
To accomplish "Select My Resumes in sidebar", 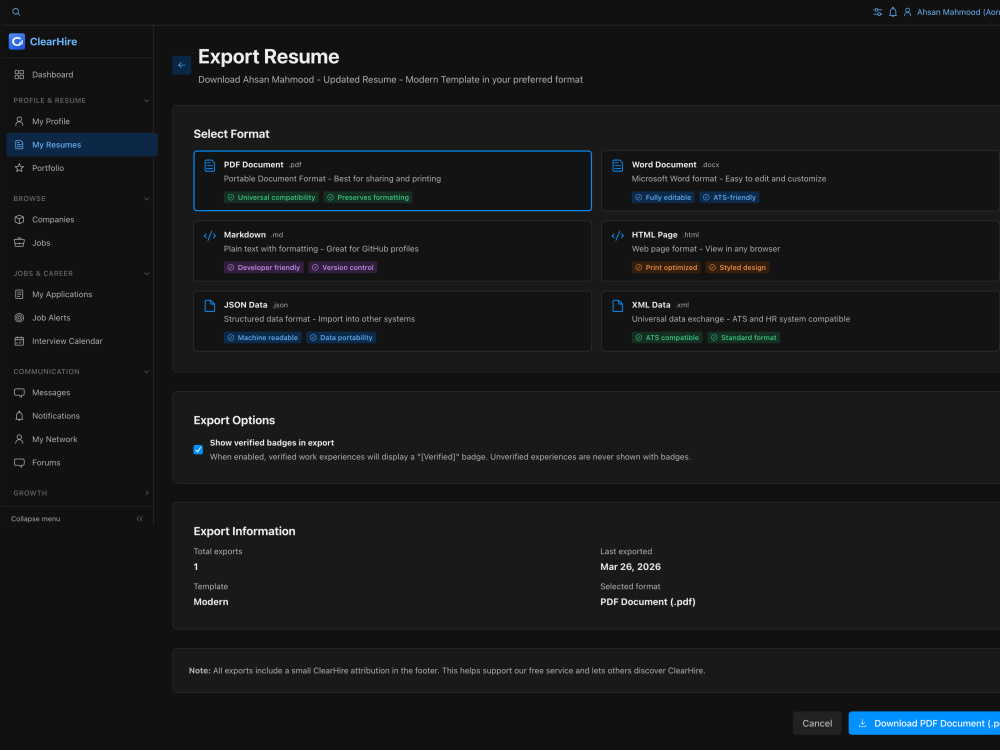I will click(x=82, y=145).
